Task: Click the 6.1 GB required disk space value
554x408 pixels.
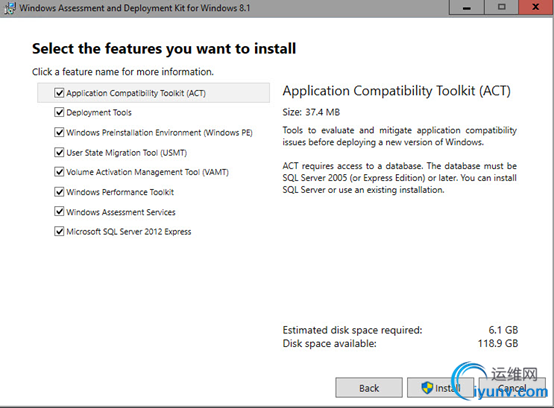Action: click(503, 330)
